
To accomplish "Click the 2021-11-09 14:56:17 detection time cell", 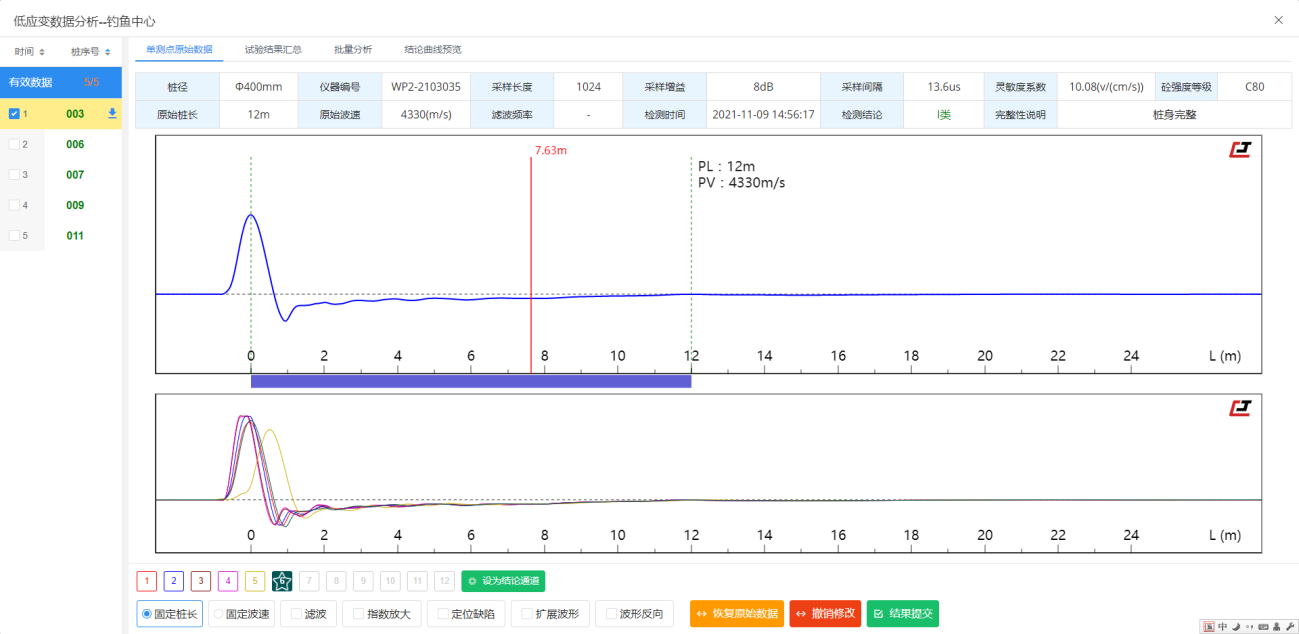I will [763, 115].
